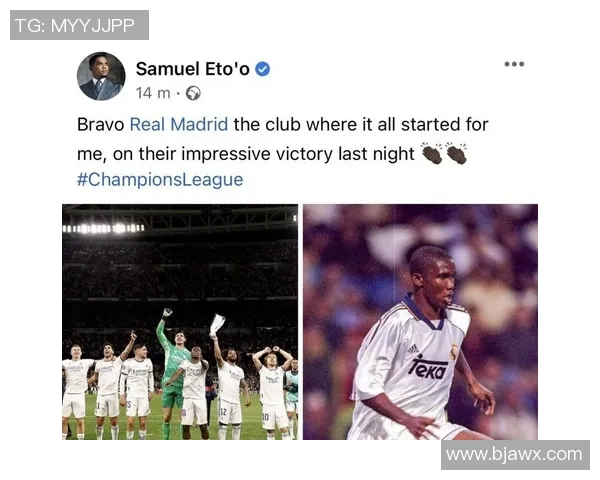Click the globe public privacy icon

[193, 93]
